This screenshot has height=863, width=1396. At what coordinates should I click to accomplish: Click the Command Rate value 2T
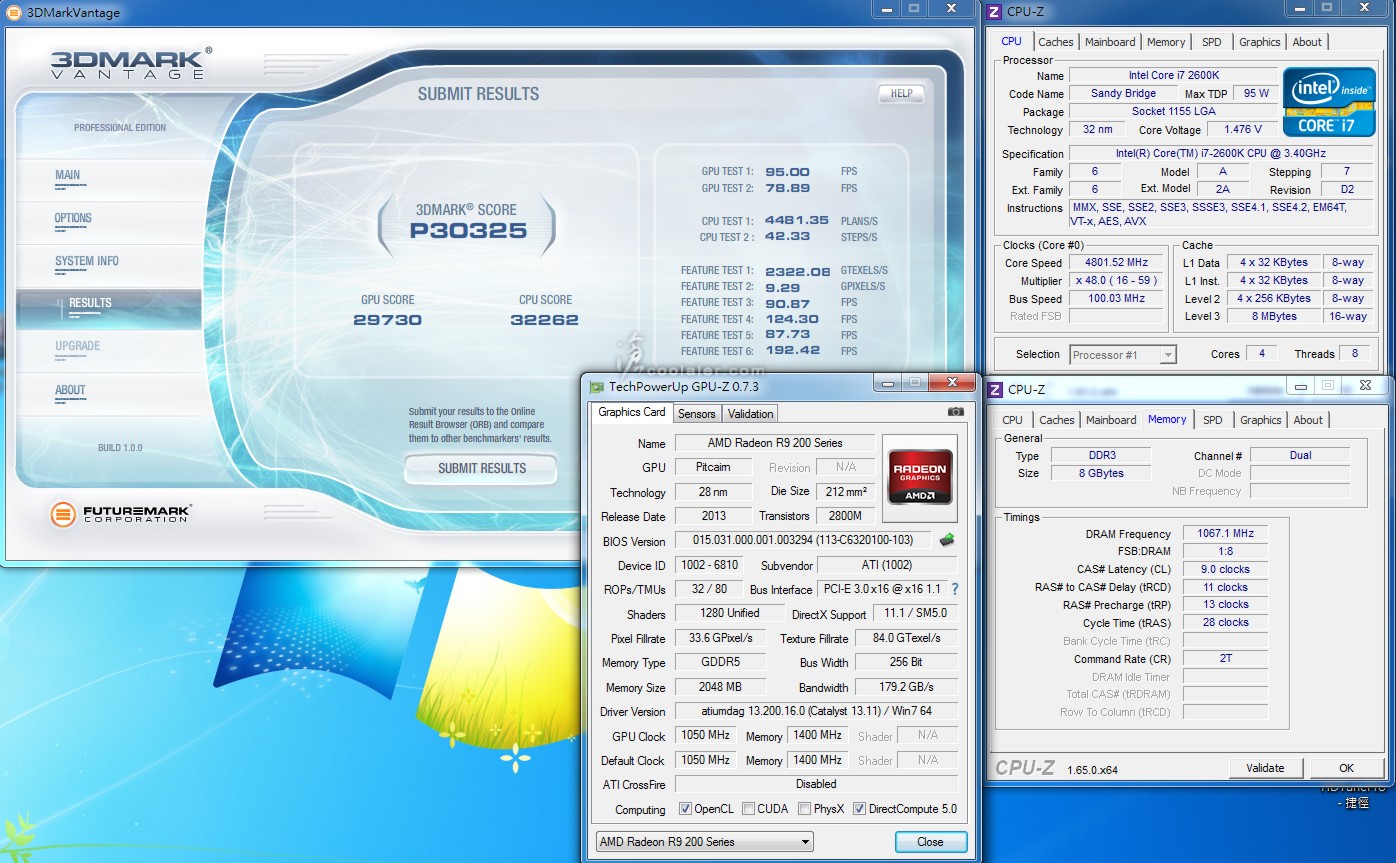[1225, 659]
